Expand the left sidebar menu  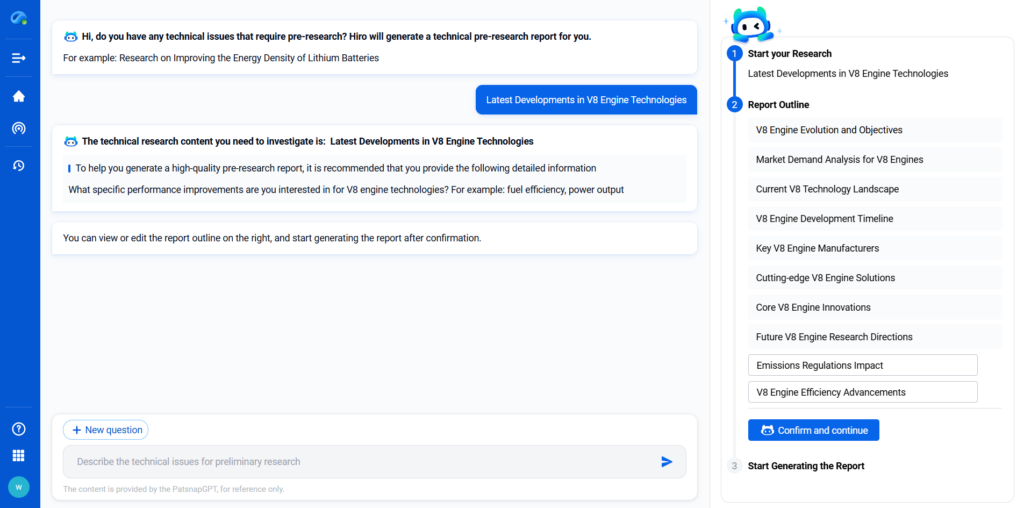click(x=19, y=58)
